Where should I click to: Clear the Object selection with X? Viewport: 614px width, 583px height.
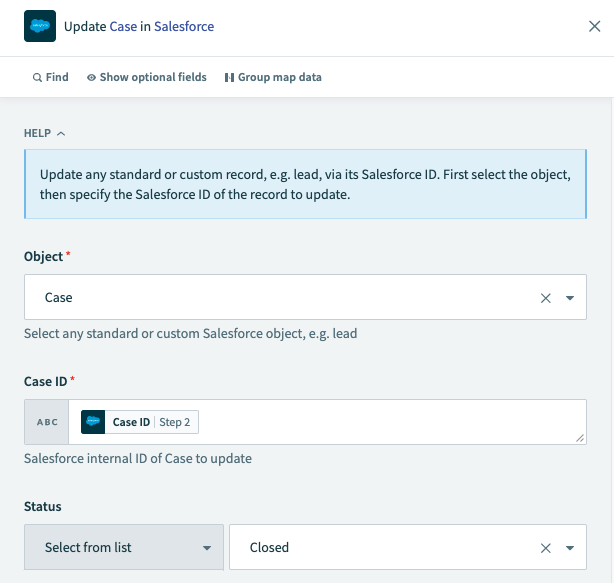click(546, 298)
